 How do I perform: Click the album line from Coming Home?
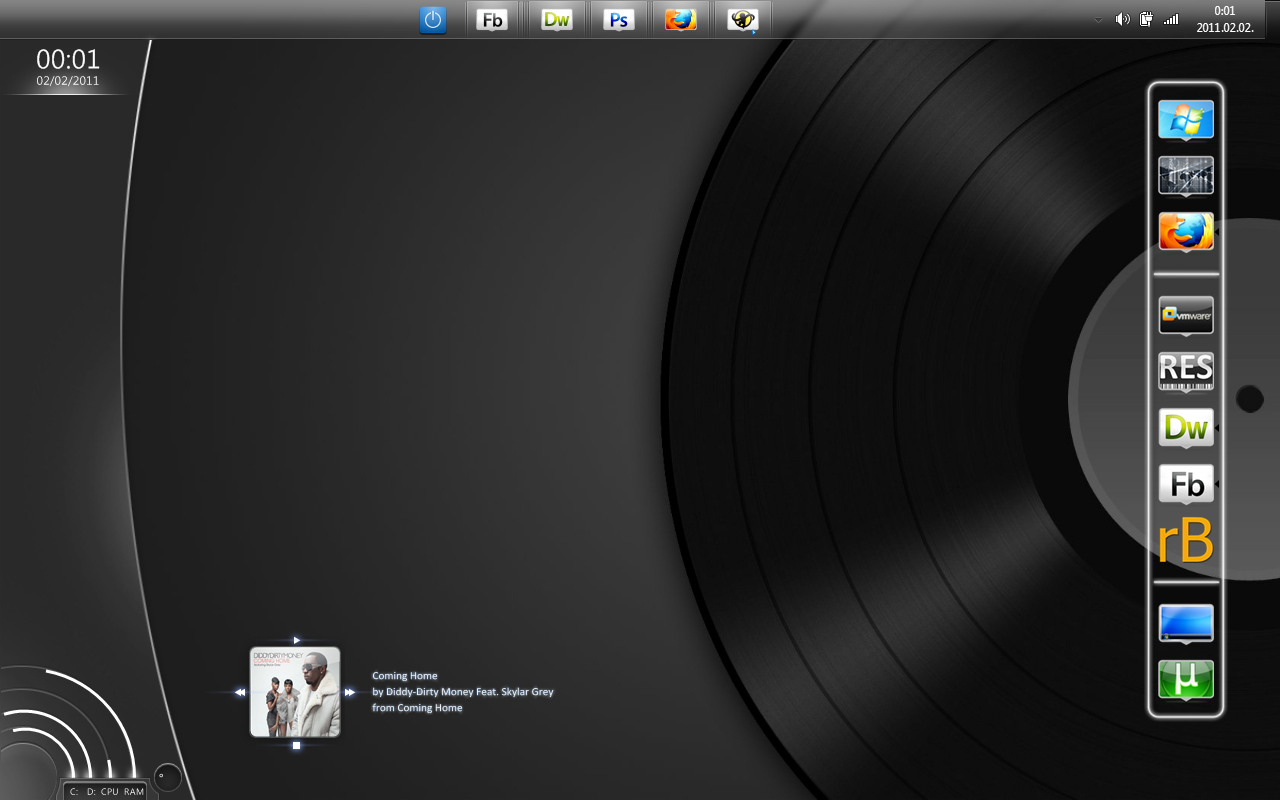(x=417, y=708)
